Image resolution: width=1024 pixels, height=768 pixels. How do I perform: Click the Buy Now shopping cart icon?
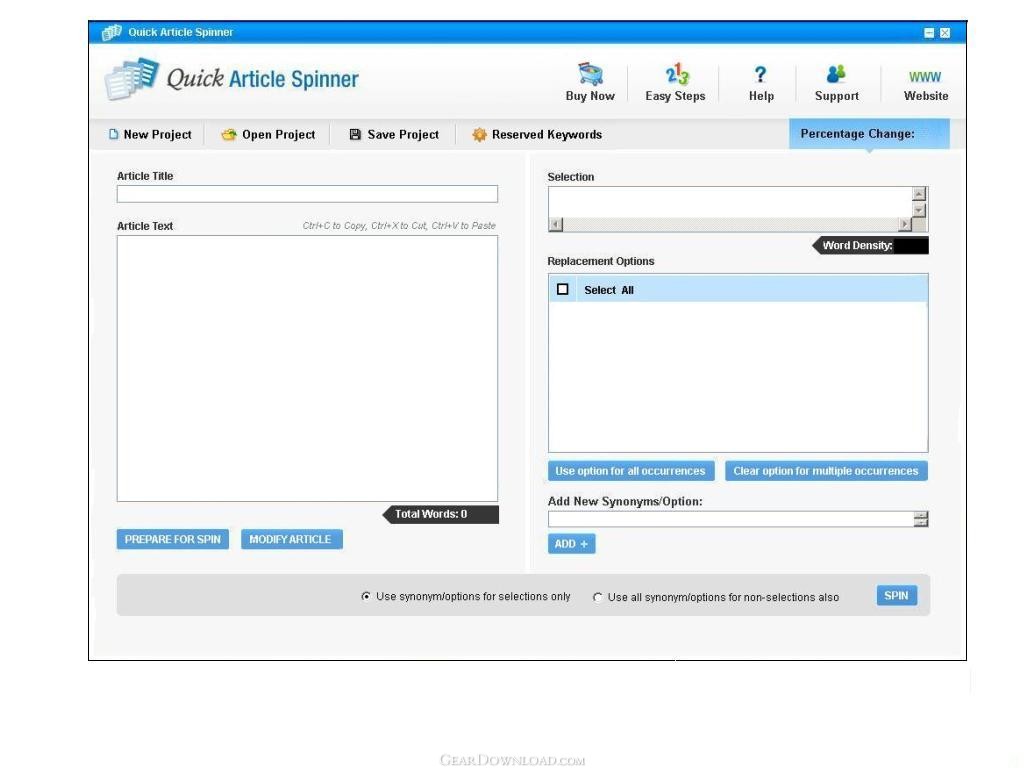[x=590, y=74]
